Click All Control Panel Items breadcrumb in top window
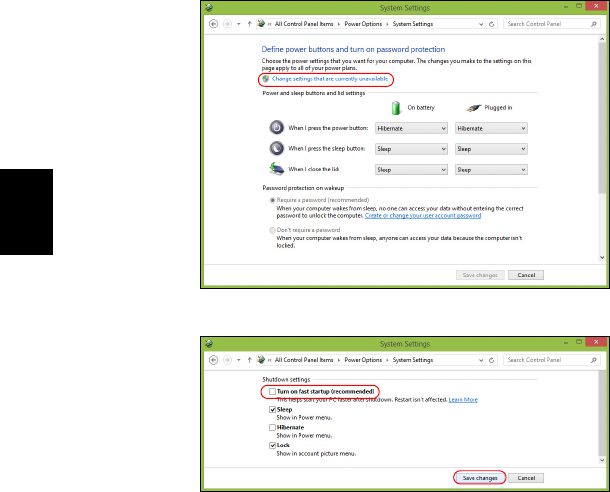Image resolution: width=610 pixels, height=492 pixels. pos(304,24)
